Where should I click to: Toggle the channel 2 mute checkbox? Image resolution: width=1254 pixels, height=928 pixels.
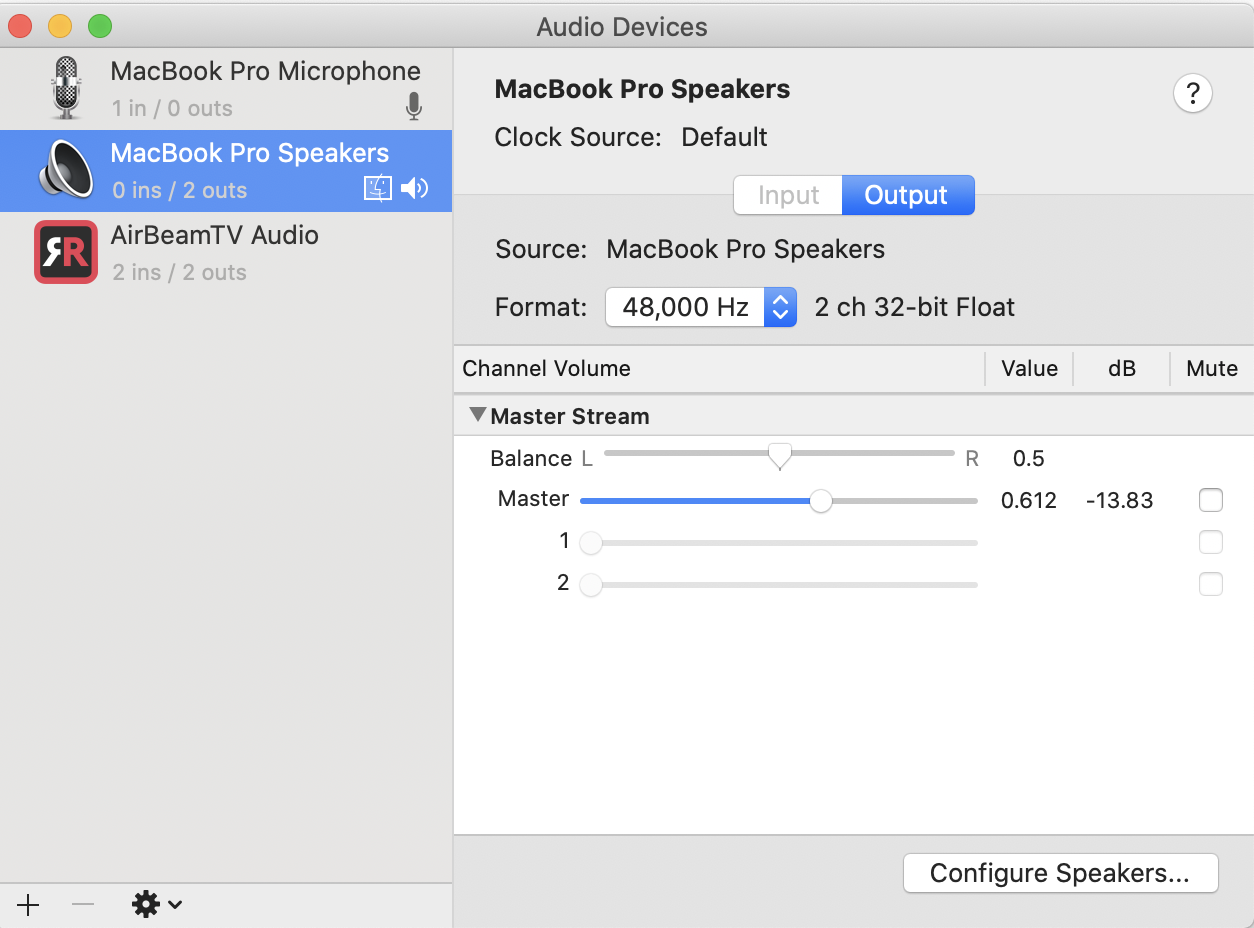pos(1211,584)
